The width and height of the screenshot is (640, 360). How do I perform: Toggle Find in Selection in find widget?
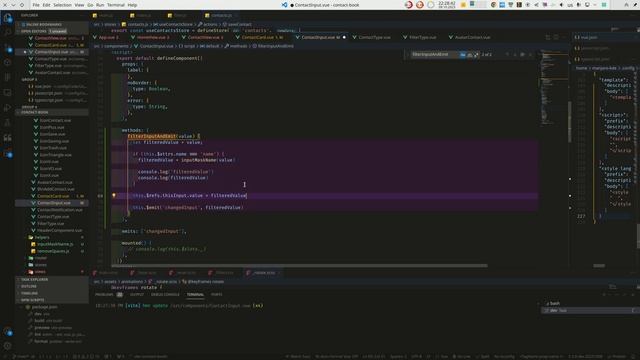tap(522, 54)
